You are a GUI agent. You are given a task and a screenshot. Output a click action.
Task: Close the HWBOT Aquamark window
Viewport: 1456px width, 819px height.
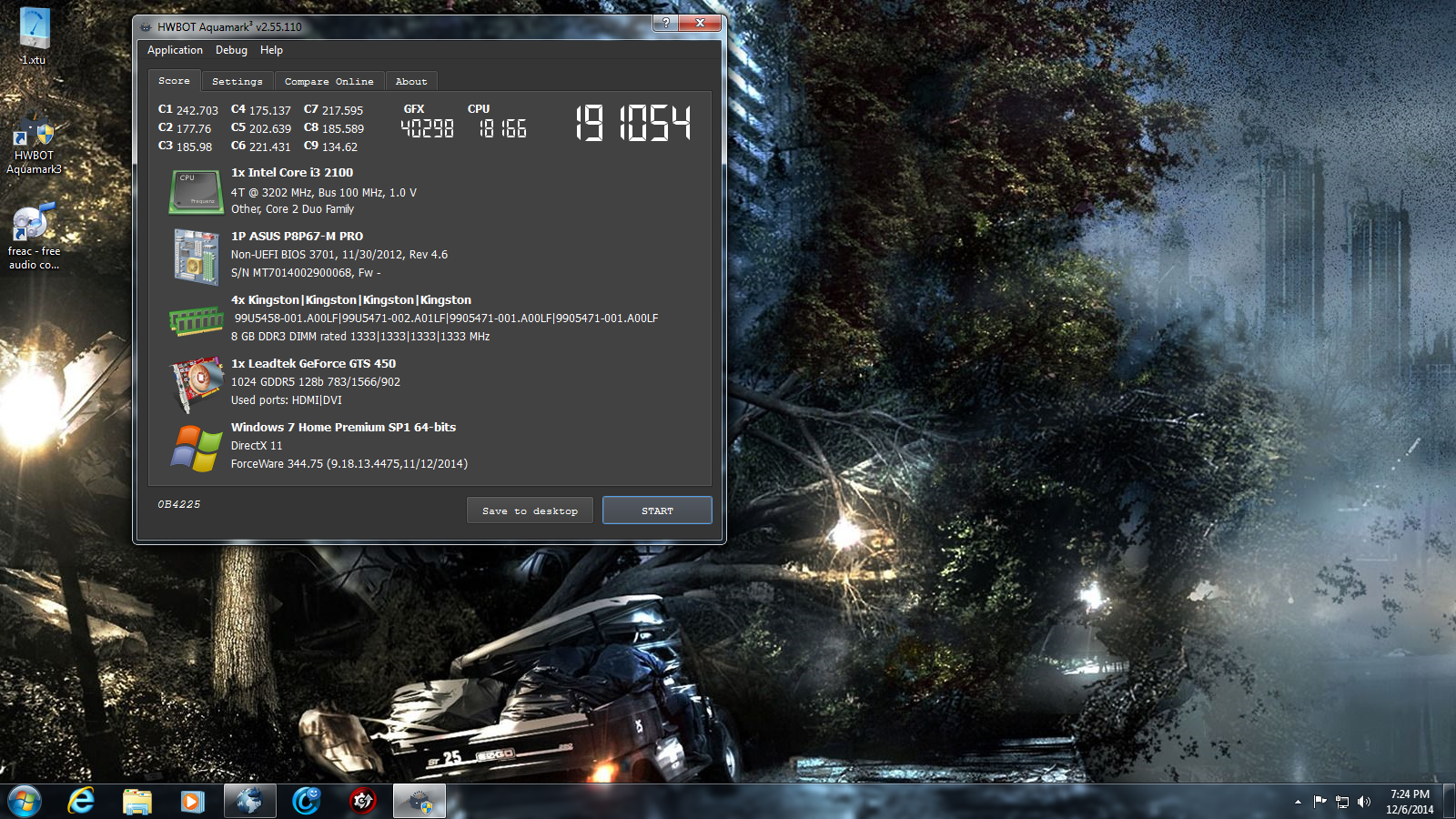(700, 23)
